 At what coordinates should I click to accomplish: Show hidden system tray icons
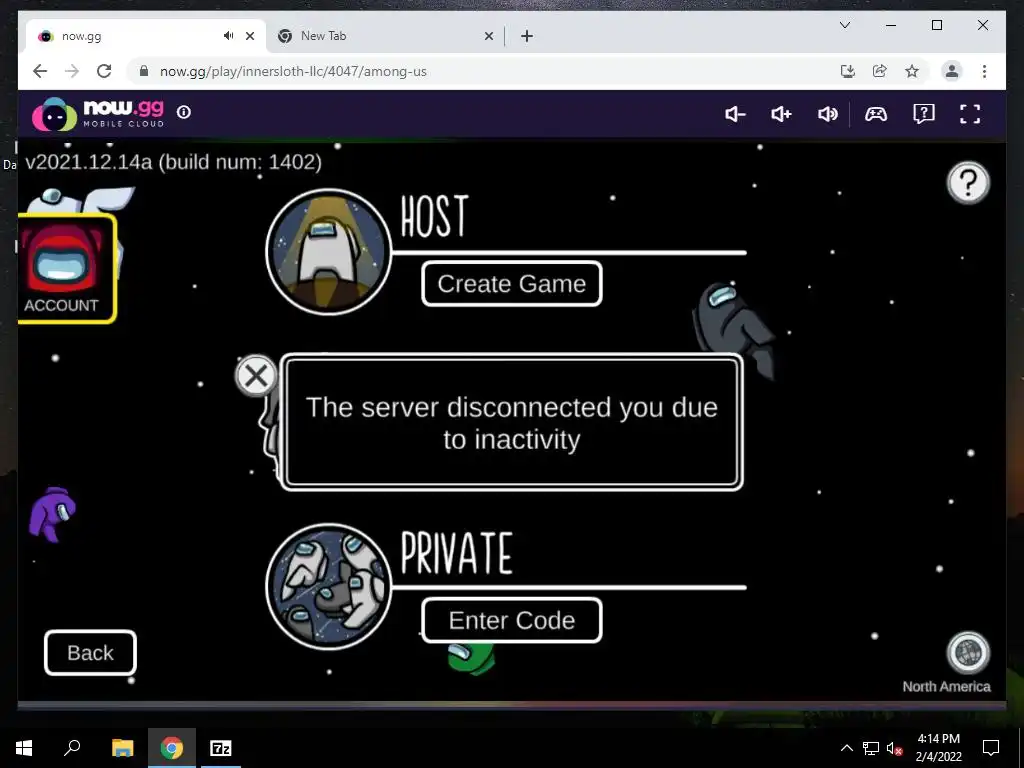(846, 748)
